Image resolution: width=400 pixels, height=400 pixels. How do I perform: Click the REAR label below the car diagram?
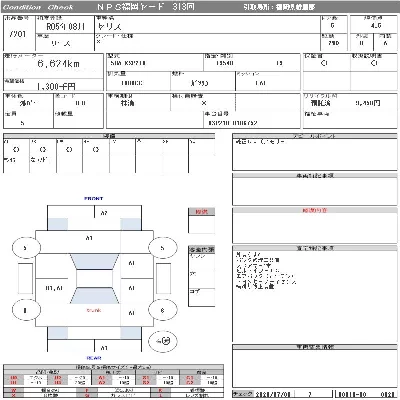[x=94, y=358]
